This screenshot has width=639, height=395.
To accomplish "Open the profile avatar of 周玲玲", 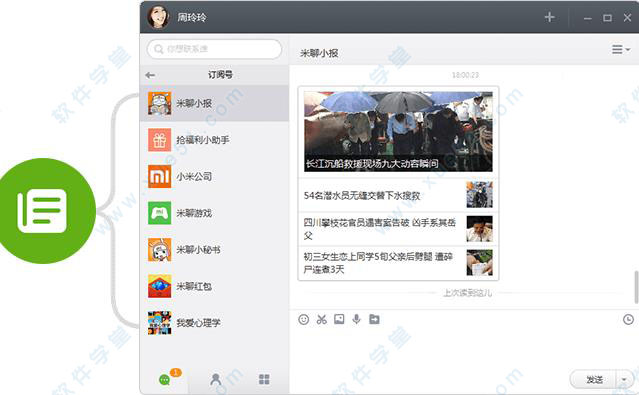I will click(158, 17).
